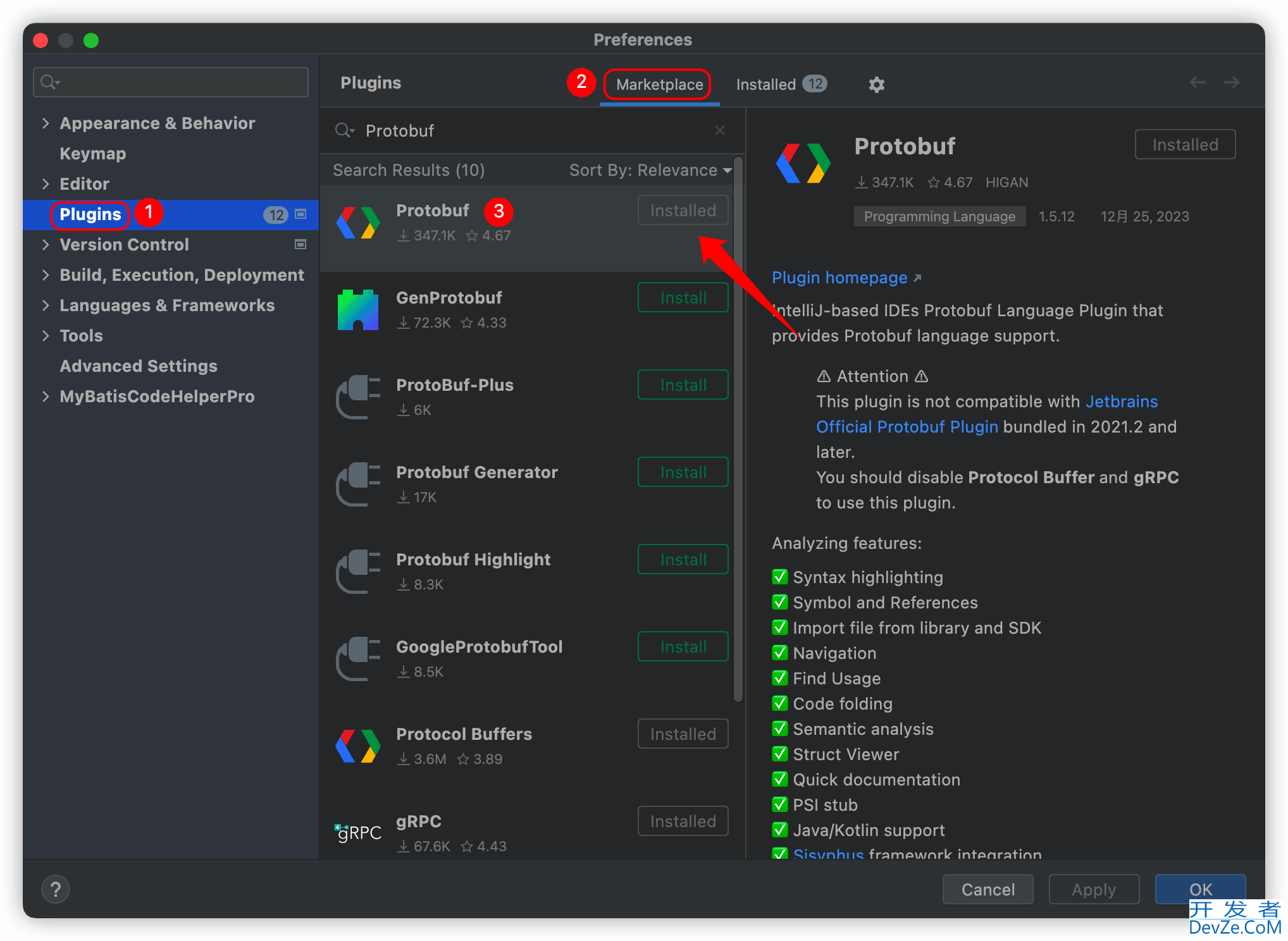The image size is (1288, 941).
Task: Expand the MyBatisCodeHelperPro section
Action: pos(46,396)
